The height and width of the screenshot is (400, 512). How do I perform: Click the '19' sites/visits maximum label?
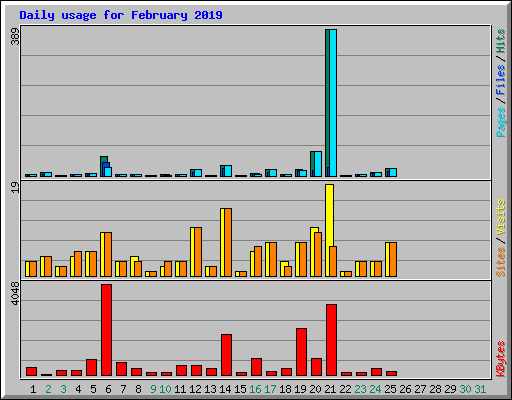tap(15, 188)
